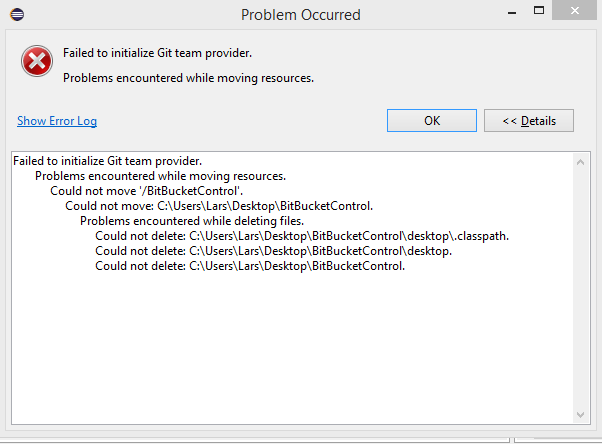Click the OK button

pyautogui.click(x=432, y=121)
